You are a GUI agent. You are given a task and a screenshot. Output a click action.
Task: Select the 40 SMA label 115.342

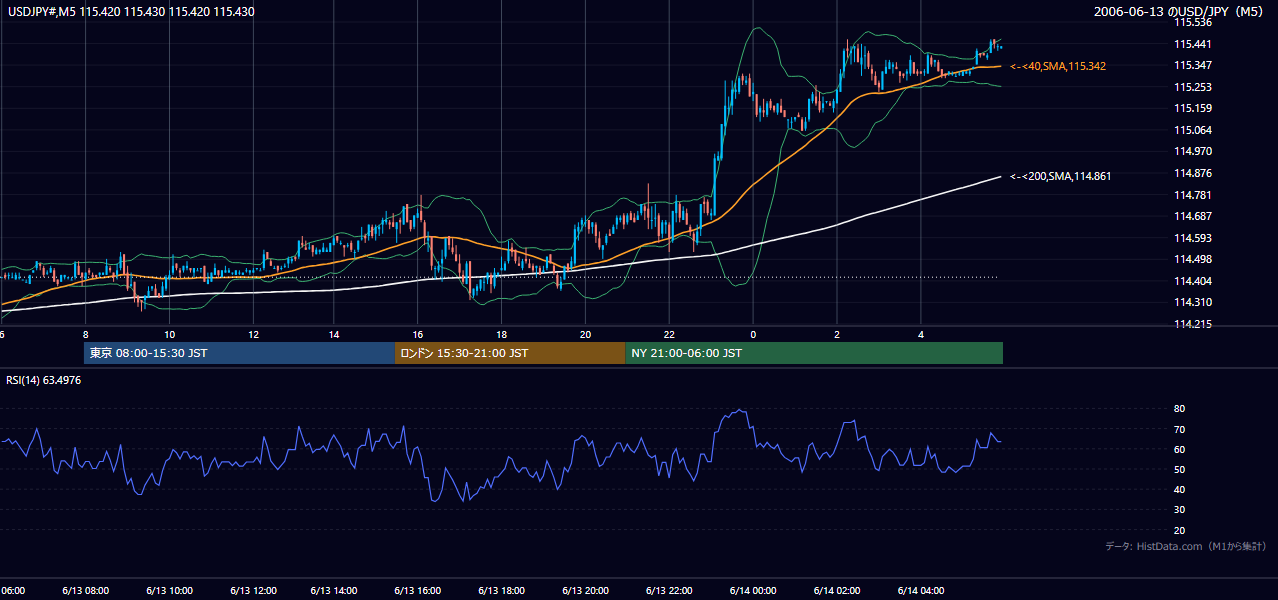point(1058,66)
